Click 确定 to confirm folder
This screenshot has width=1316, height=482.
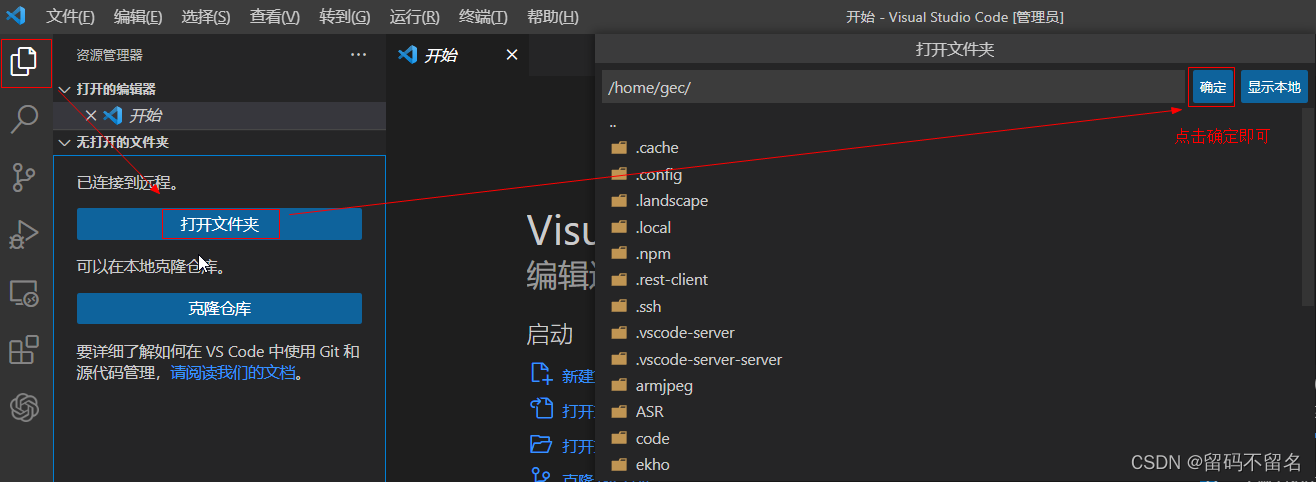click(x=1213, y=87)
